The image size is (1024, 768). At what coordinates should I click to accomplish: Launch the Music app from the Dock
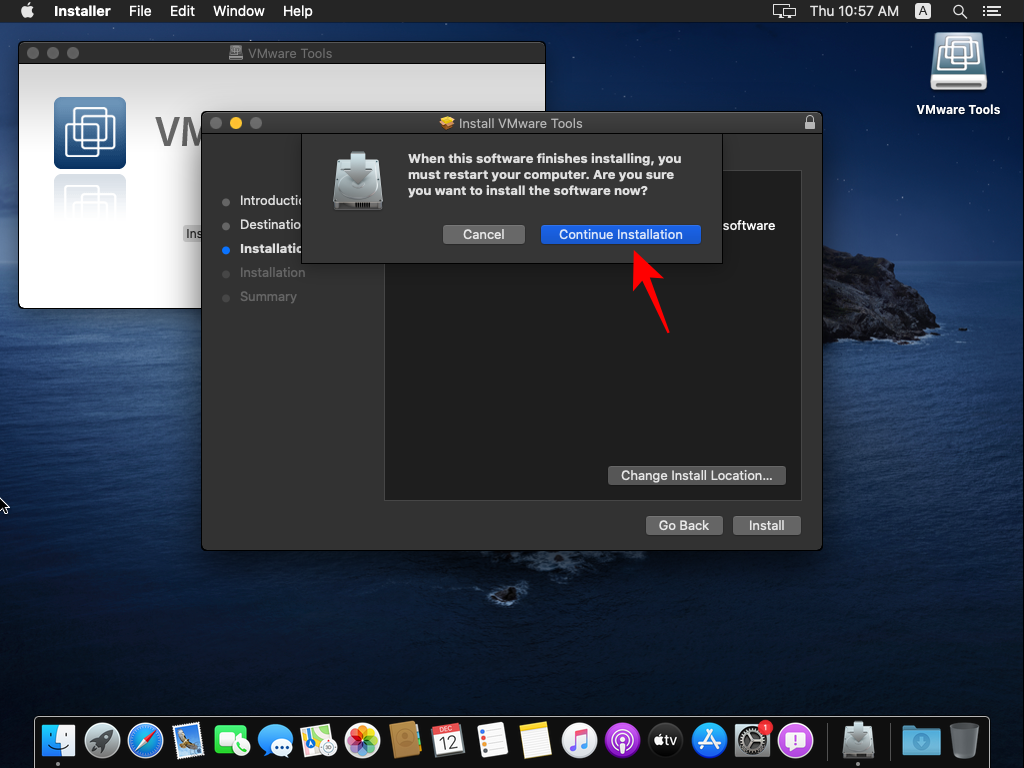578,741
